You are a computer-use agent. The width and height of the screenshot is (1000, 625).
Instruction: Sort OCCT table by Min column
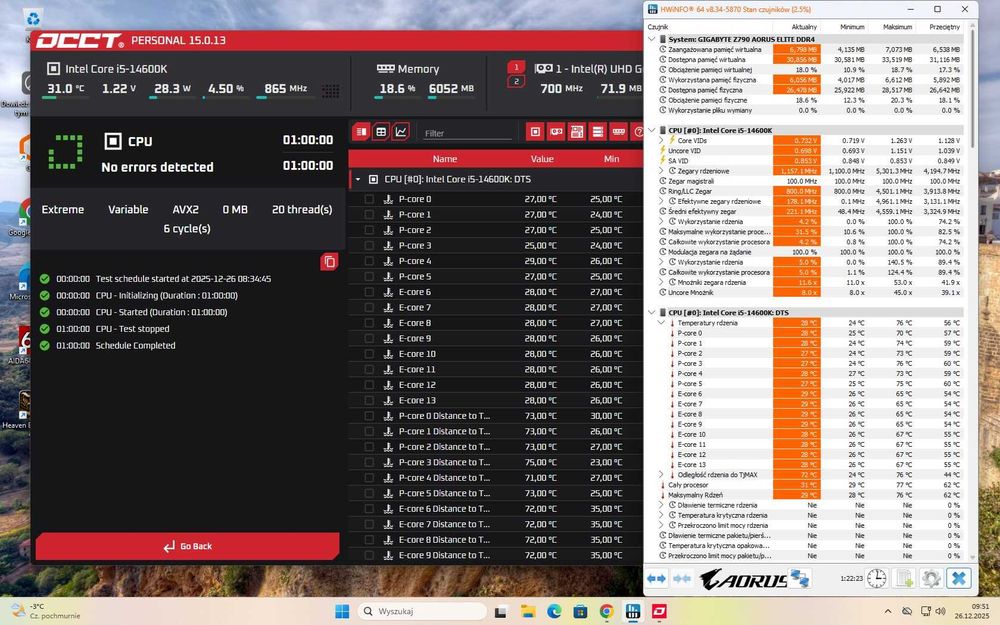[x=611, y=159]
